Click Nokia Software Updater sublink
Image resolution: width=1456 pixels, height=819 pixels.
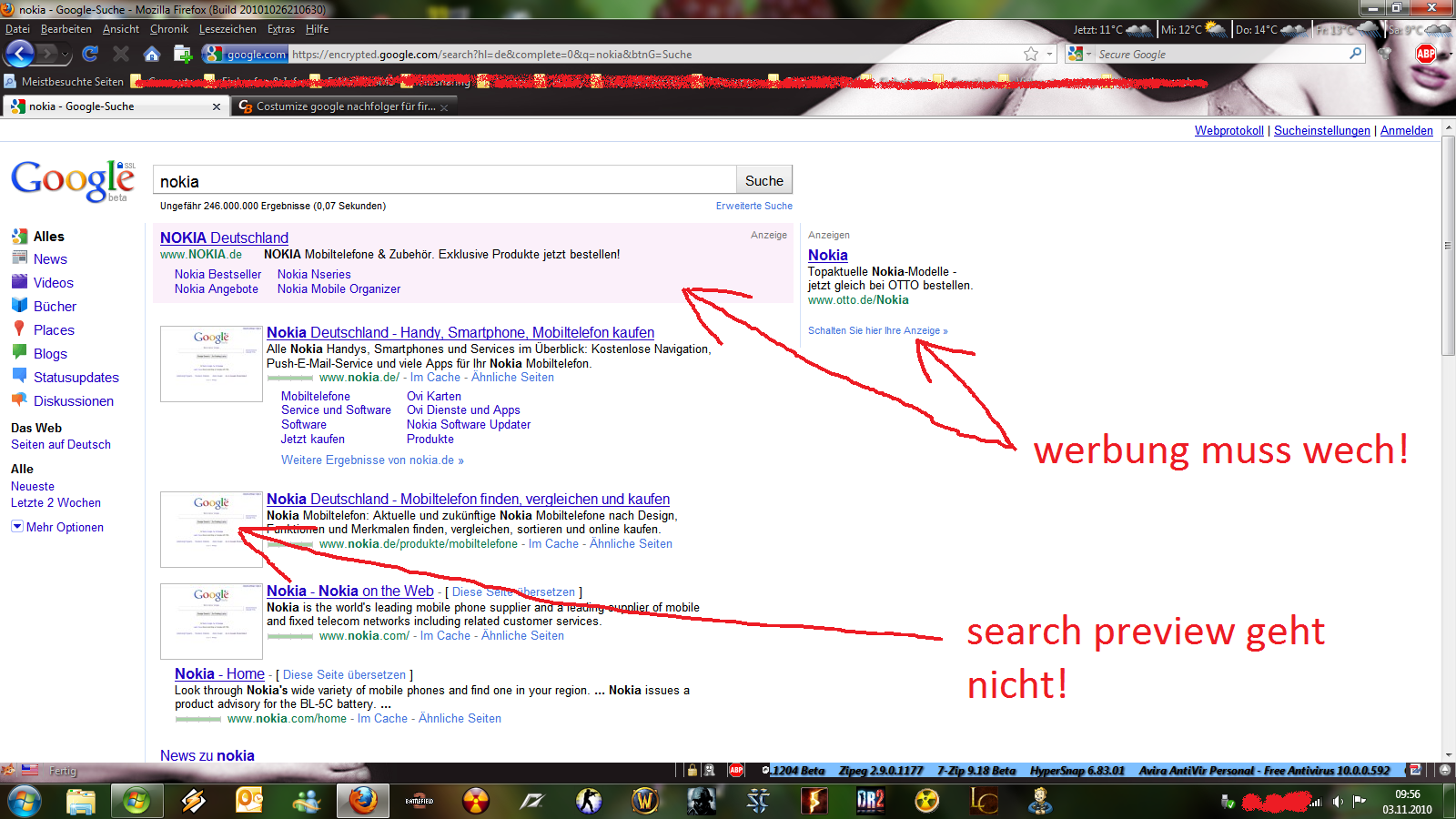coord(469,425)
